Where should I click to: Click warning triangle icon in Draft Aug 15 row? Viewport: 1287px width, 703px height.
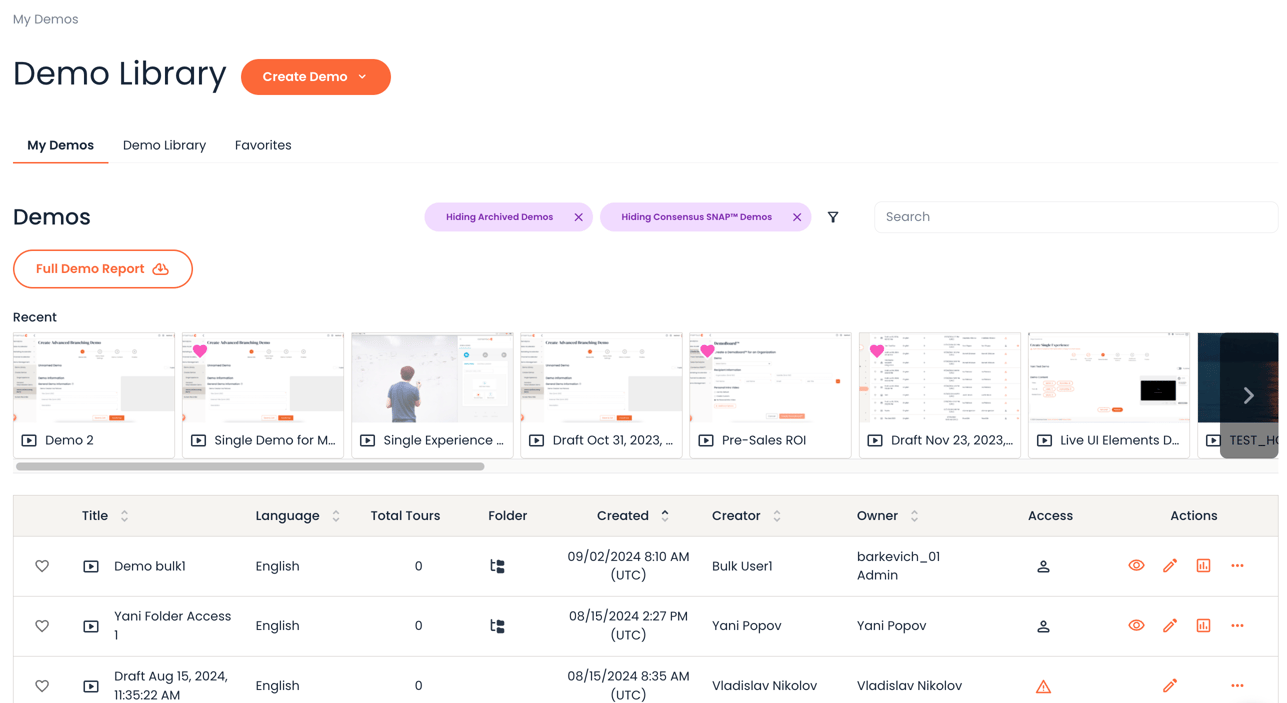[1043, 686]
